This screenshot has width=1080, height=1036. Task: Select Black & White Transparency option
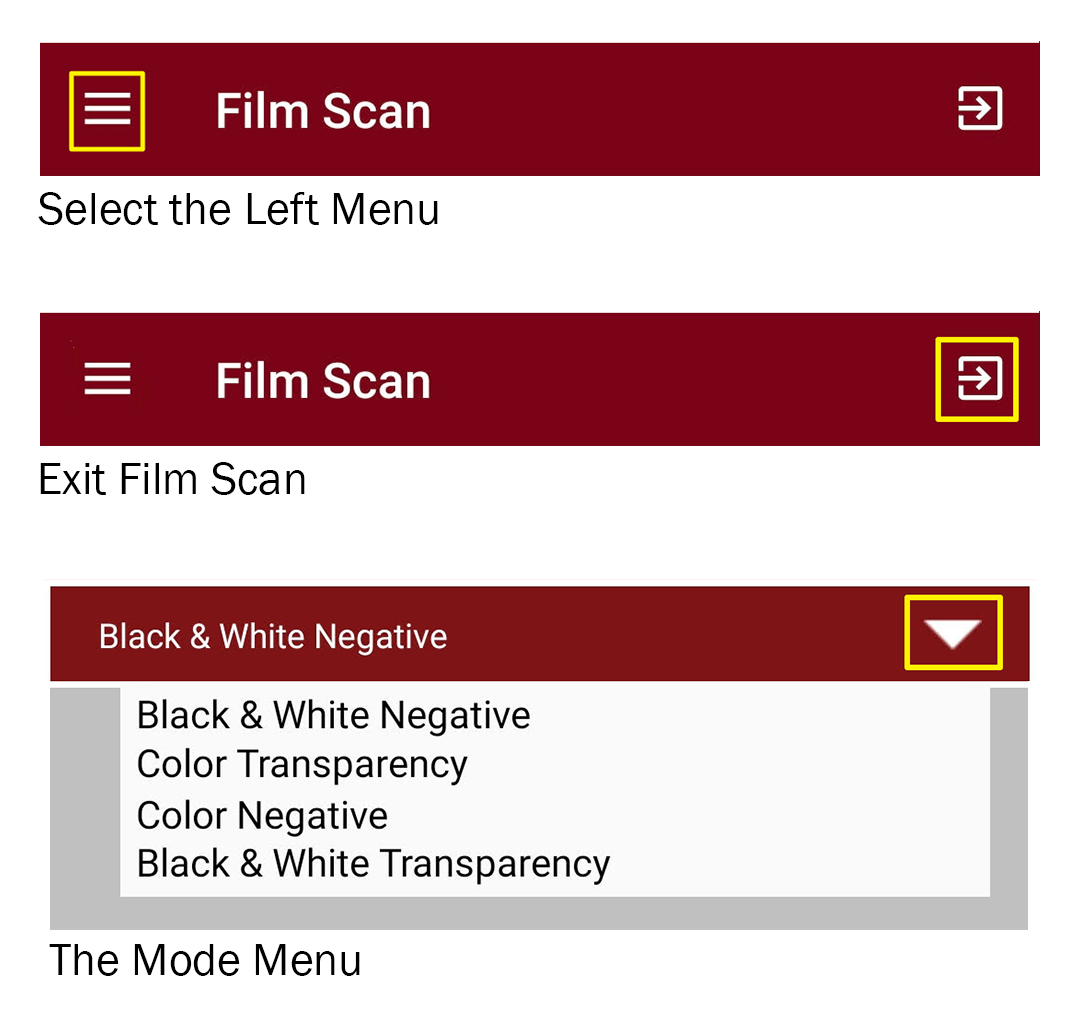click(373, 863)
